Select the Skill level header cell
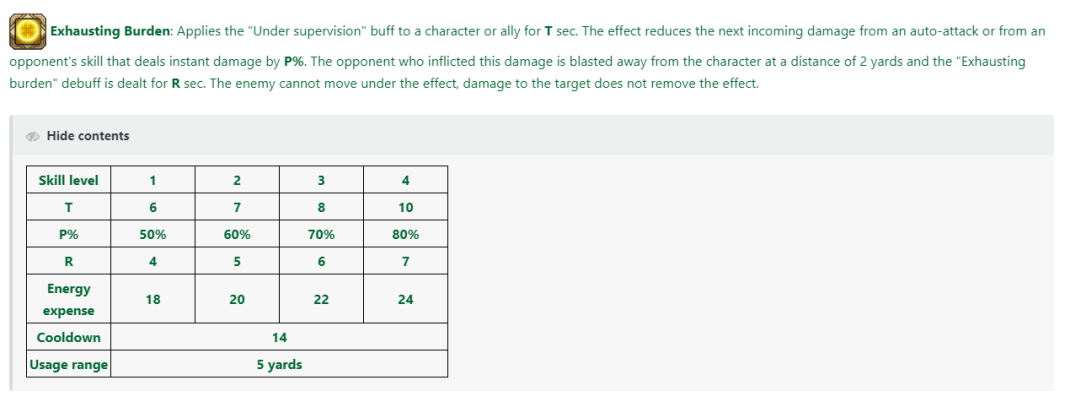This screenshot has height=402, width=1065. tap(69, 180)
